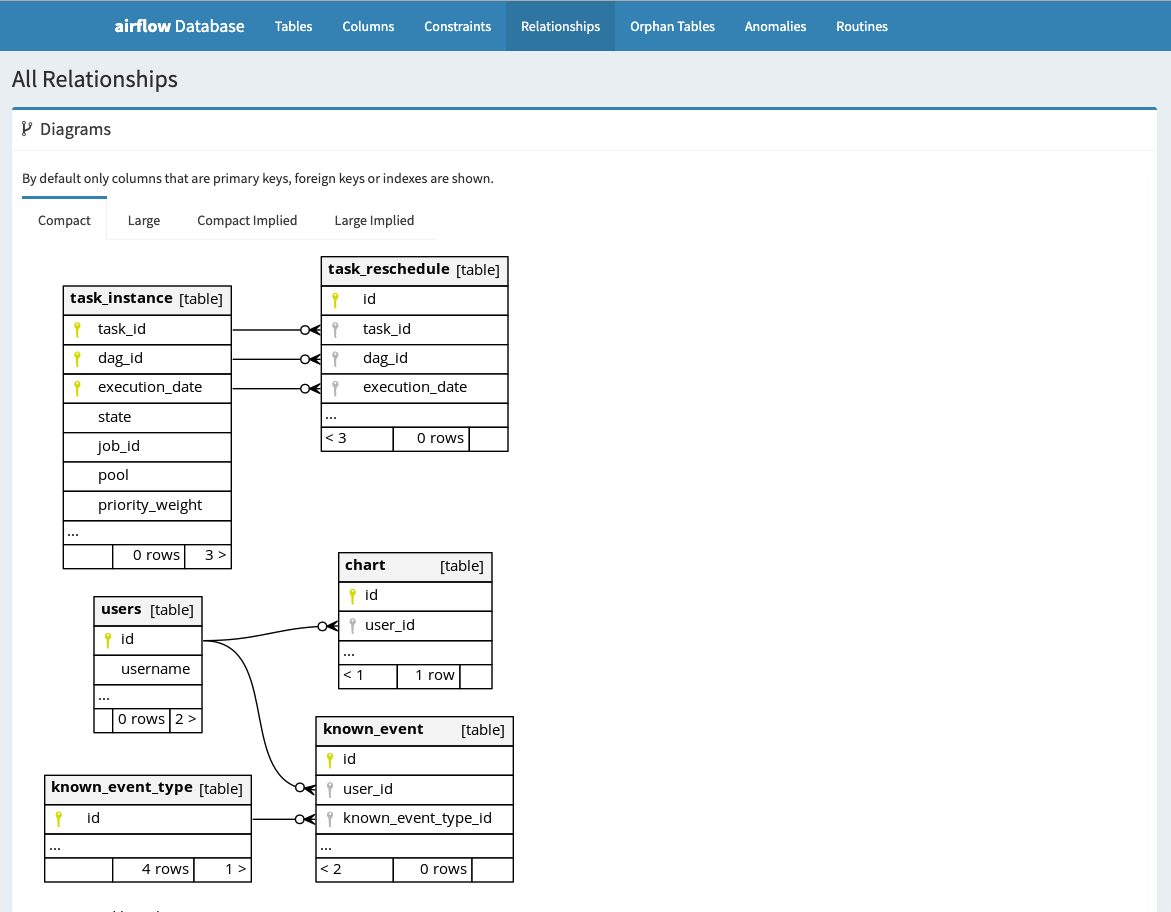Click the key icon next to known_event_type id
The image size is (1171, 912).
coord(59,817)
